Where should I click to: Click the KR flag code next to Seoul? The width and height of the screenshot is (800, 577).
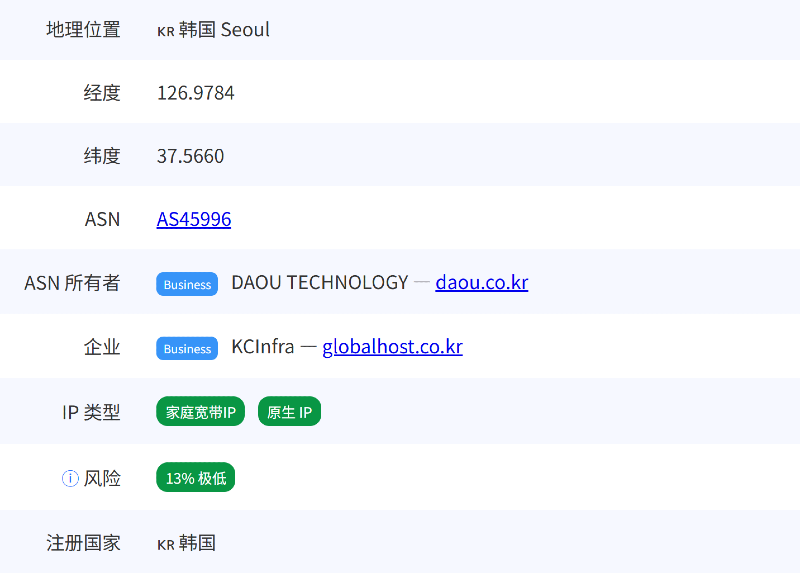click(166, 30)
